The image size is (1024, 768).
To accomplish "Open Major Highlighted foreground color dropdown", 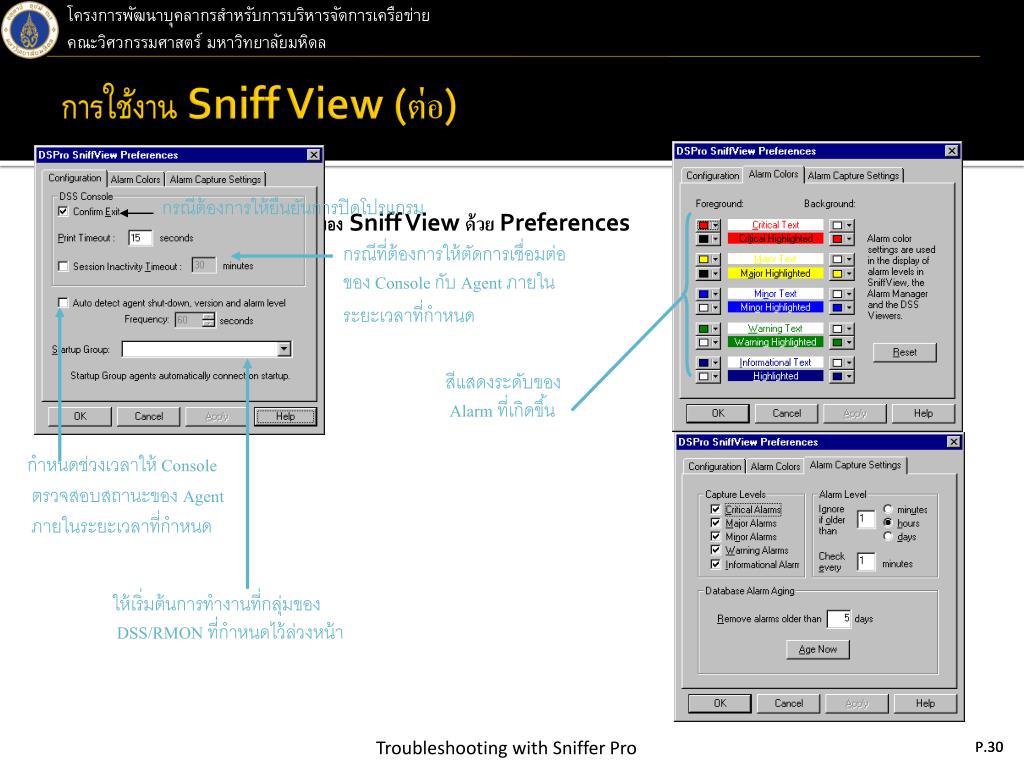I will 716,274.
